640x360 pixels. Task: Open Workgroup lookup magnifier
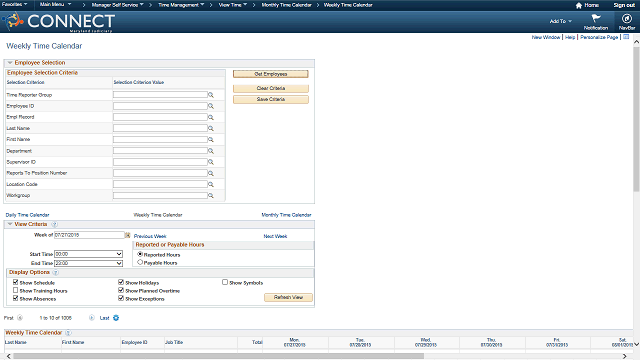[x=211, y=196]
